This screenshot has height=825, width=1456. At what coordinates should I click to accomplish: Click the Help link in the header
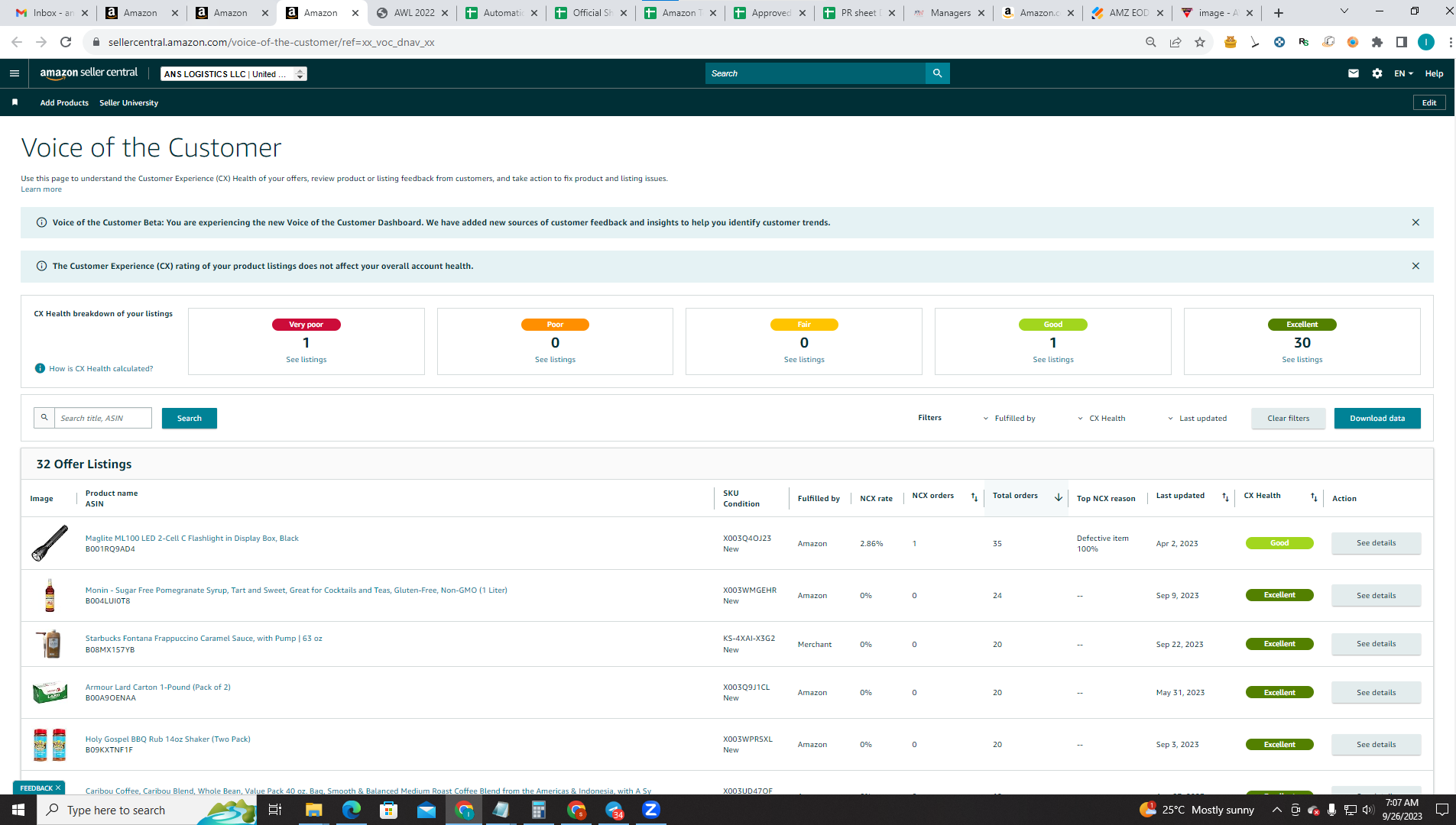[x=1434, y=74]
